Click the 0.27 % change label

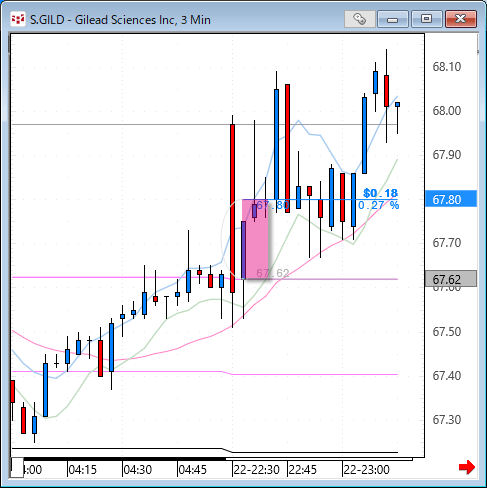point(379,205)
